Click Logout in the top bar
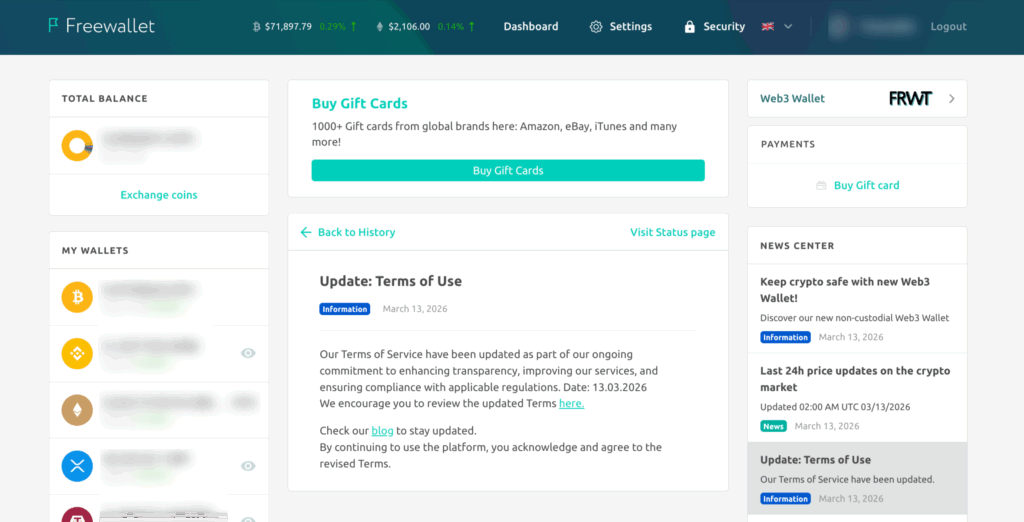 click(948, 27)
